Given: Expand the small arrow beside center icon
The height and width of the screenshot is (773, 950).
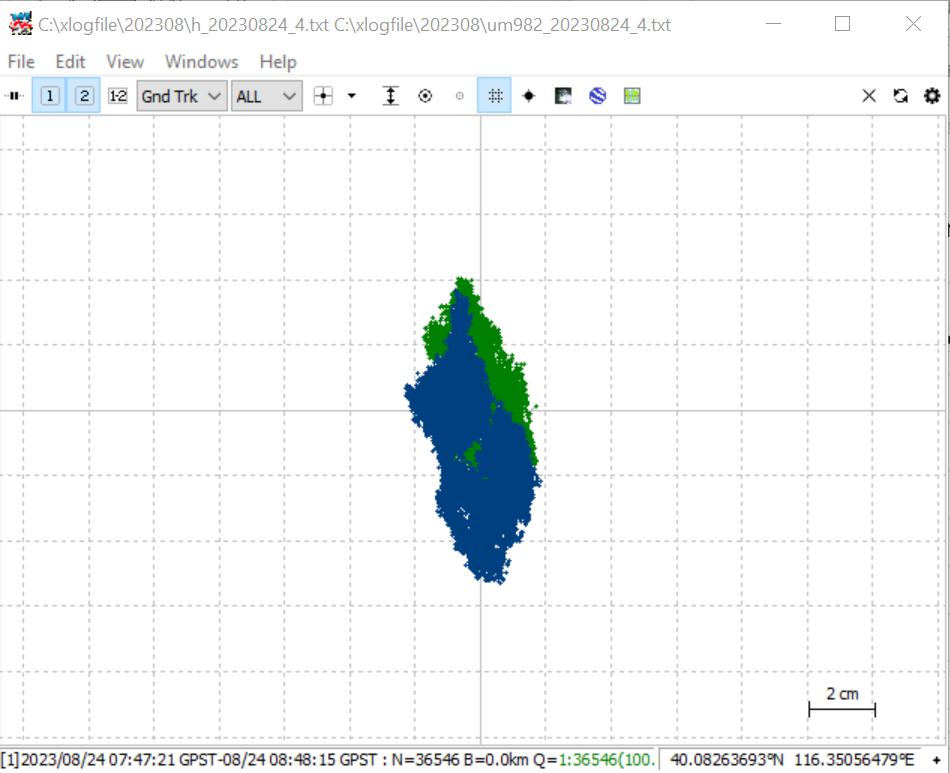Looking at the screenshot, I should 351,96.
